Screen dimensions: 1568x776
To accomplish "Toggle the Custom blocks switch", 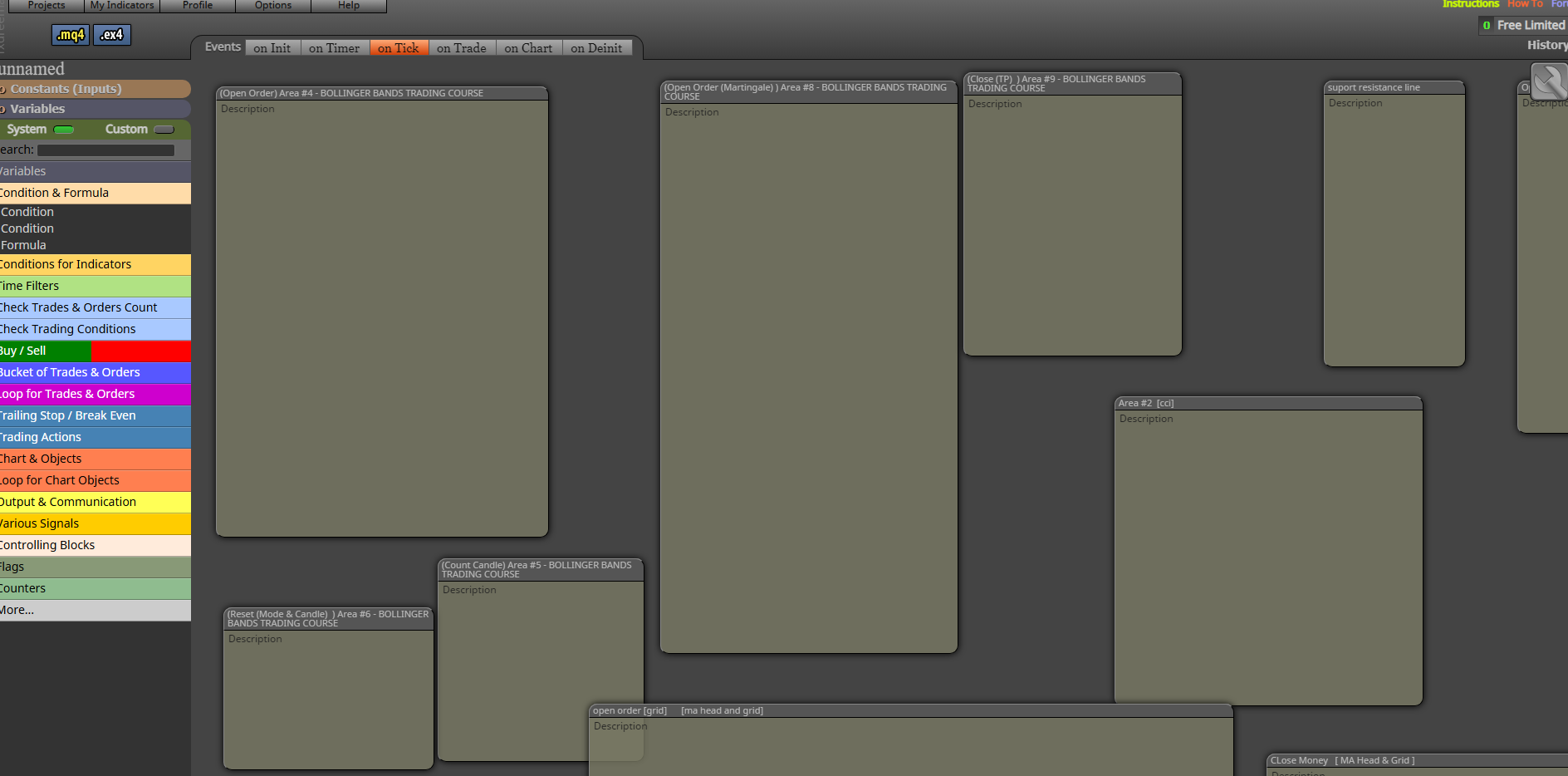I will [164, 130].
